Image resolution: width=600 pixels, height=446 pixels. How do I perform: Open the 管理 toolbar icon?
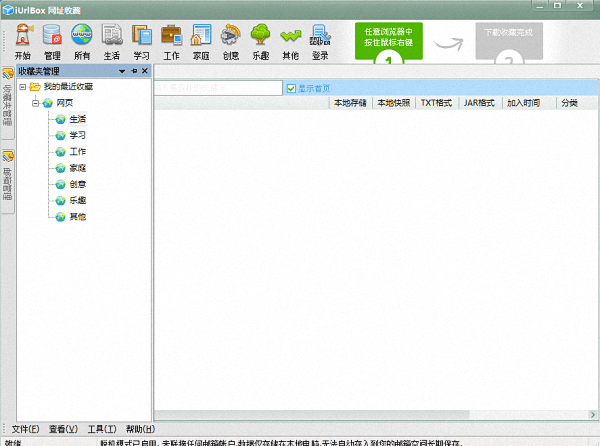(52, 41)
